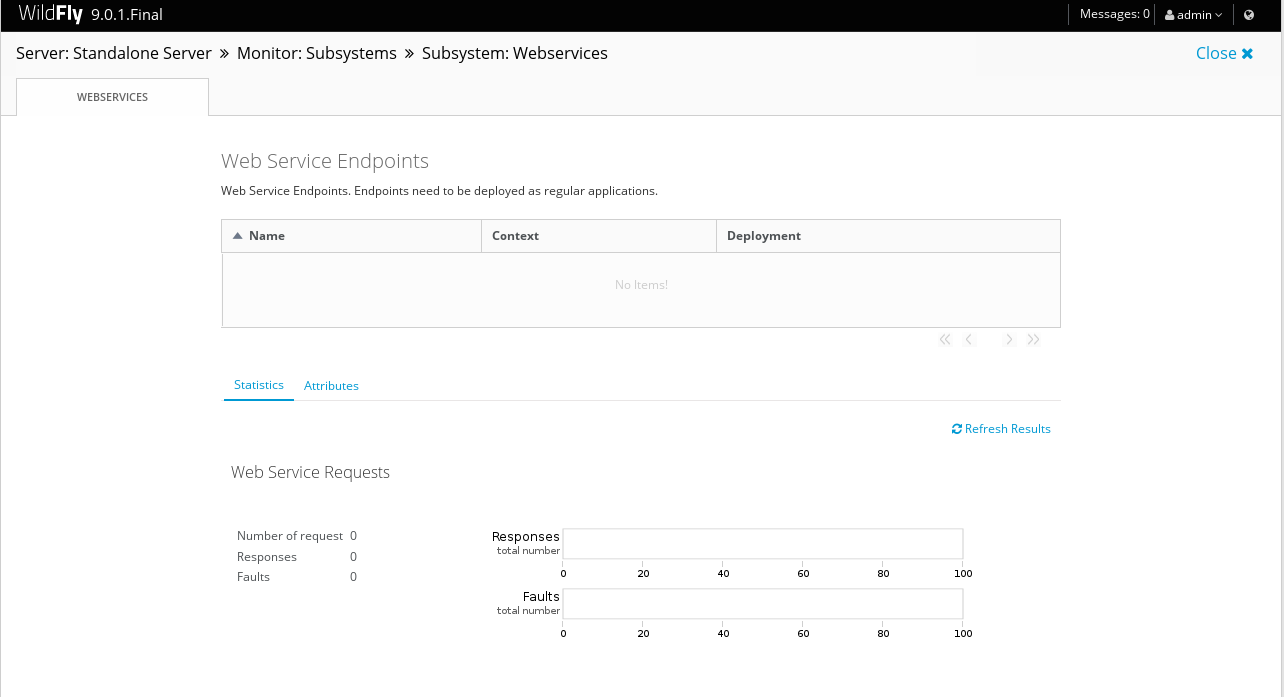Viewport: 1284px width, 697px height.
Task: Click the globe icon in the header
Action: (x=1249, y=15)
